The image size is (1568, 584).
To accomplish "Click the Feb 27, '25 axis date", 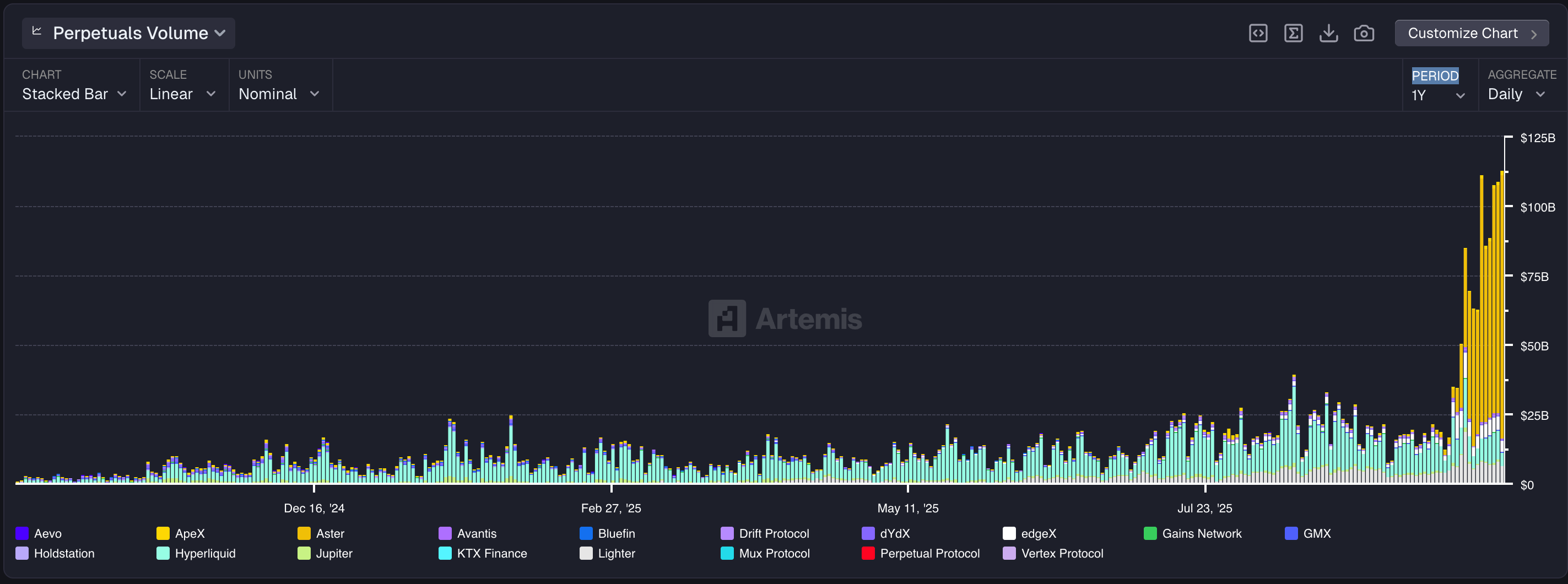I will coord(611,508).
